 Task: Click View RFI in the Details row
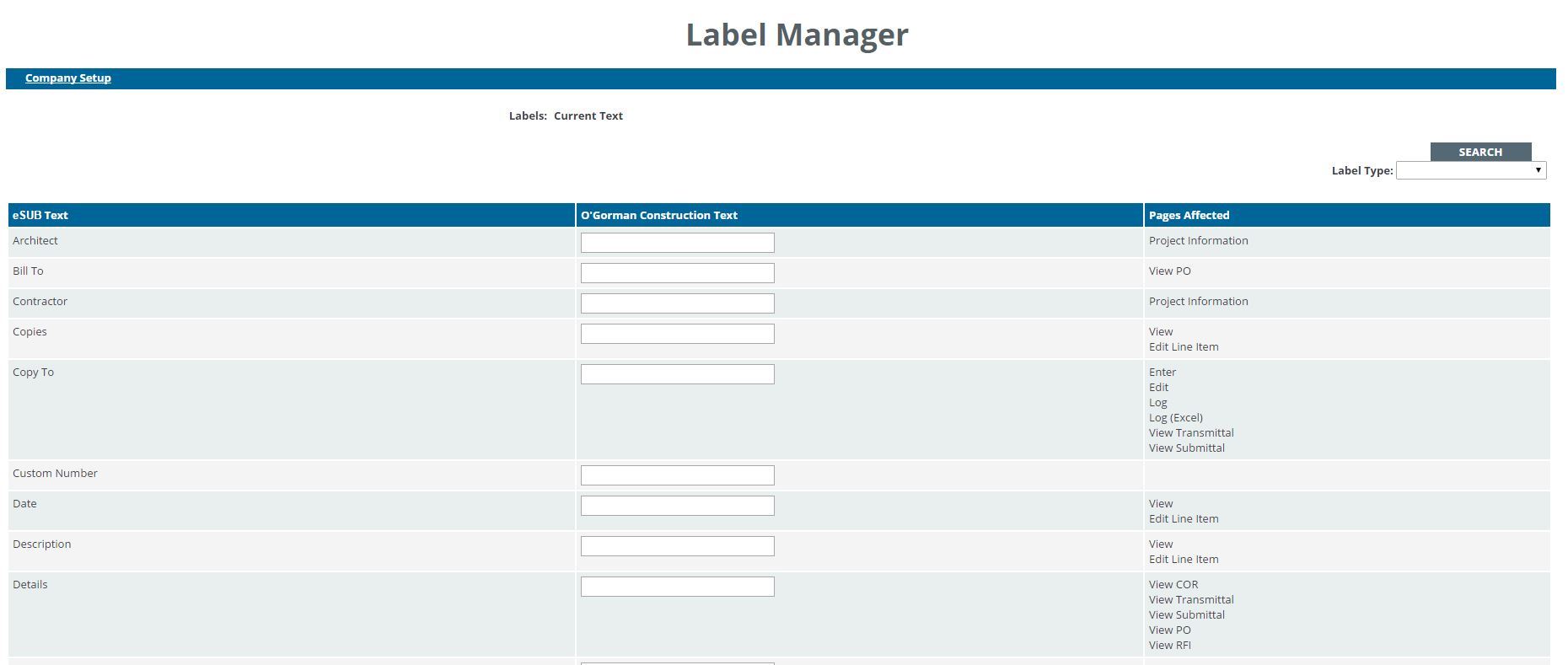(x=1169, y=645)
